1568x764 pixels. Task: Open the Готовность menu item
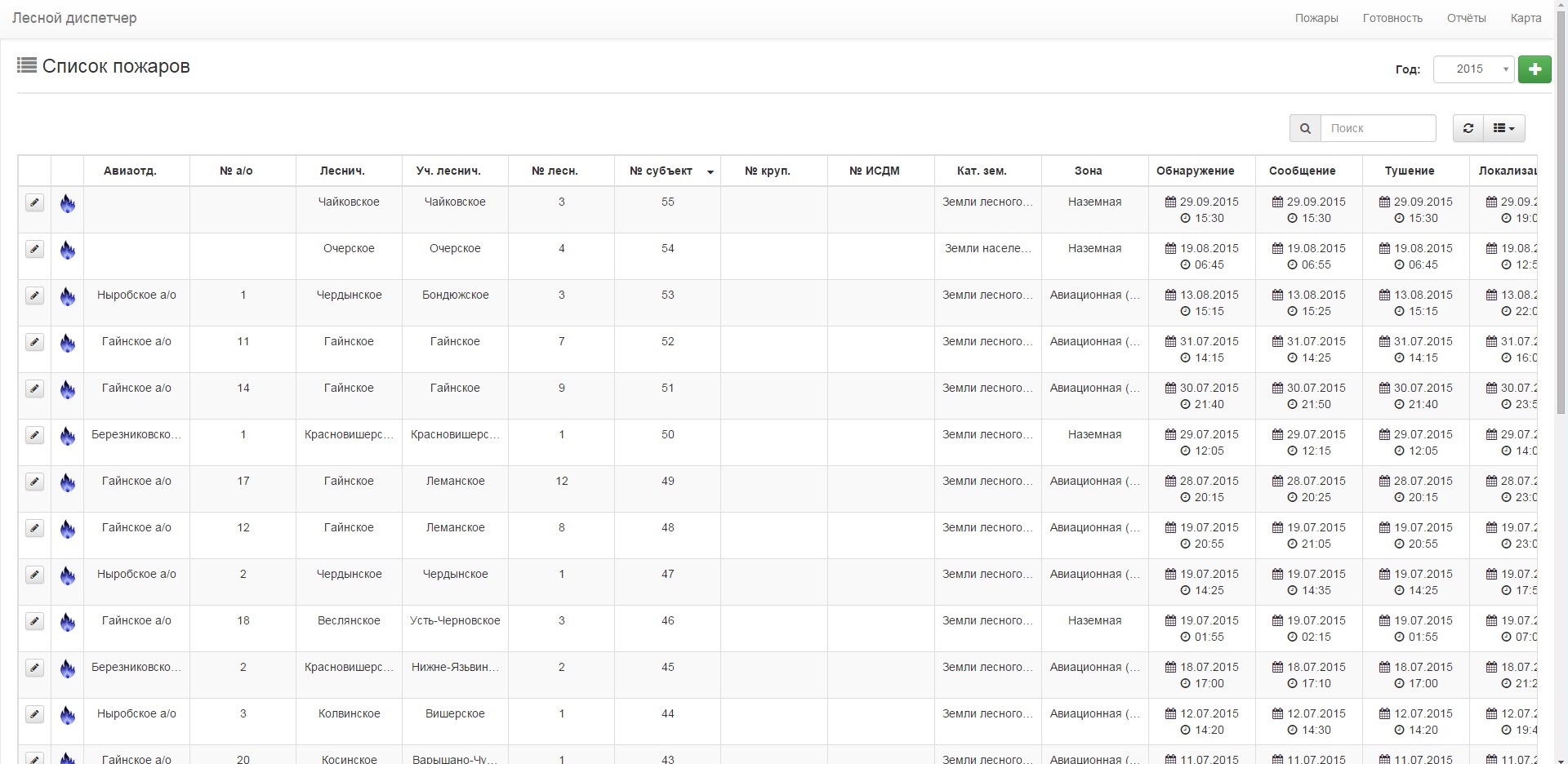1392,18
